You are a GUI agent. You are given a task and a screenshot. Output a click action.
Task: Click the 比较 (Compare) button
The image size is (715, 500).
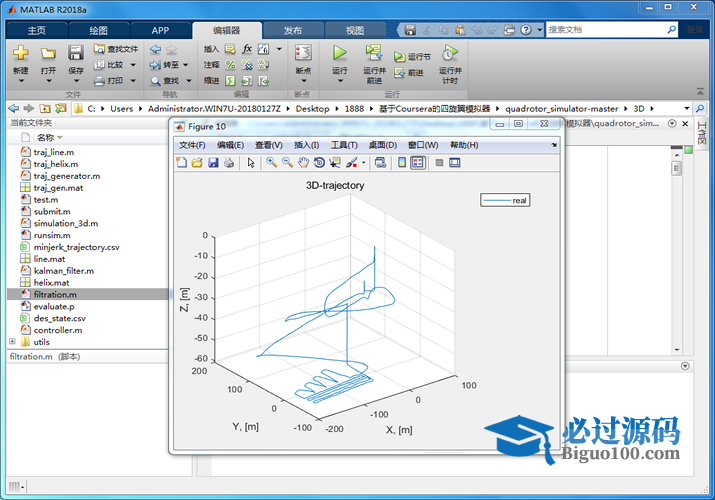tap(109, 65)
